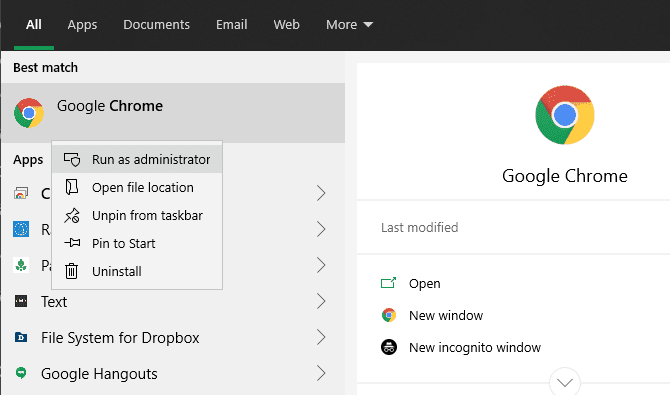This screenshot has width=670, height=395.
Task: Click the pushpin icon for Pin to Start
Action: 72,243
